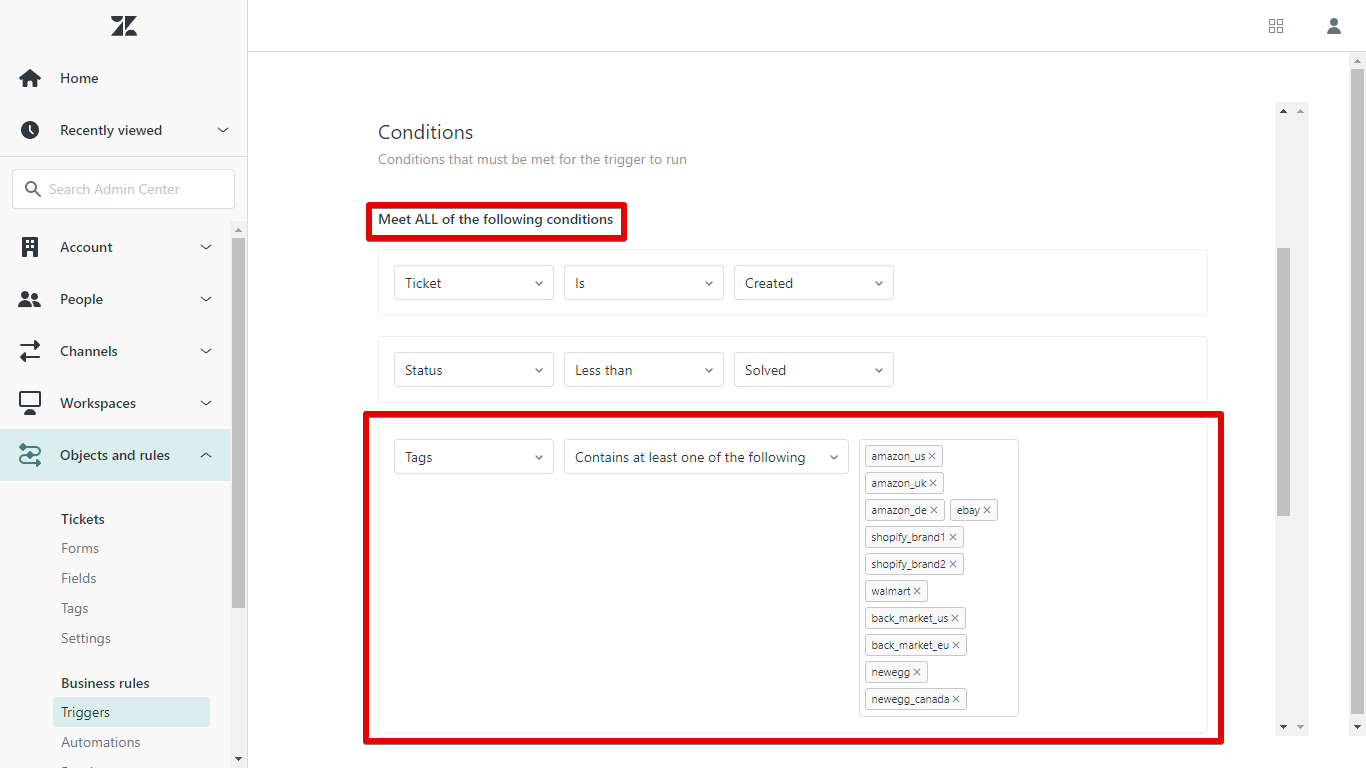The image size is (1366, 768).
Task: Click the People icon
Action: (30, 299)
